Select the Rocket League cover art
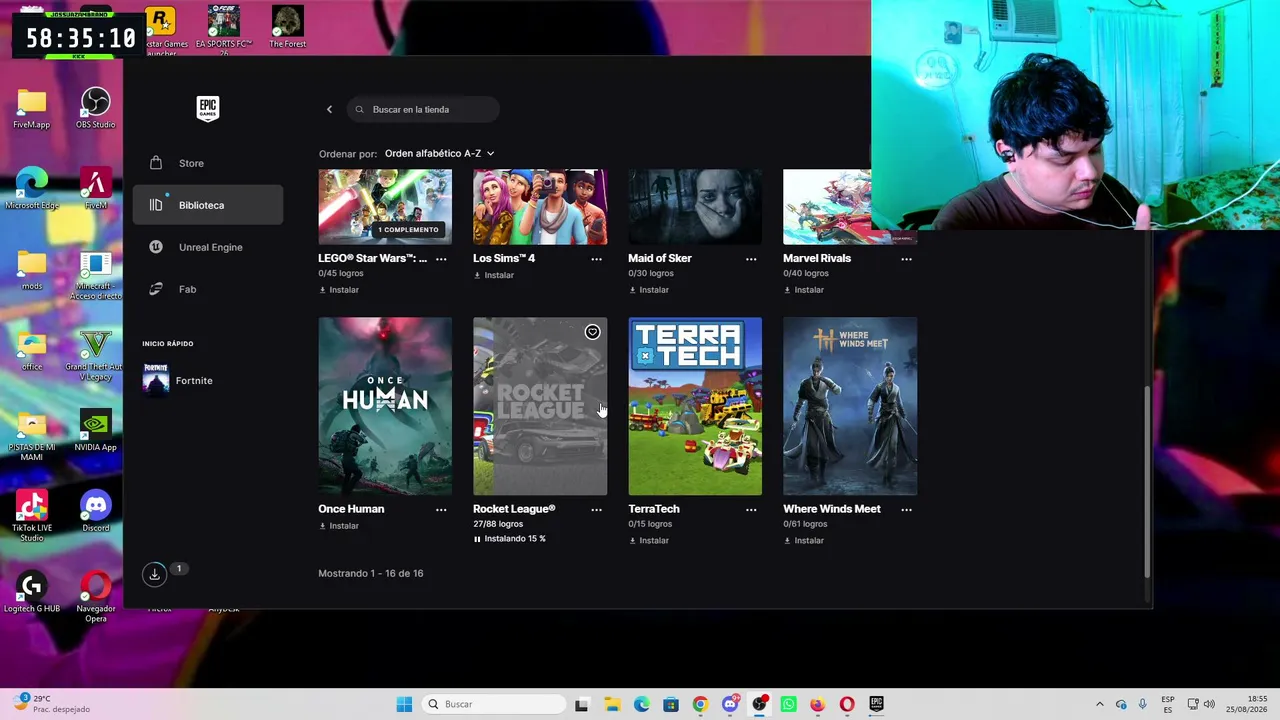1280x720 pixels. (x=540, y=406)
